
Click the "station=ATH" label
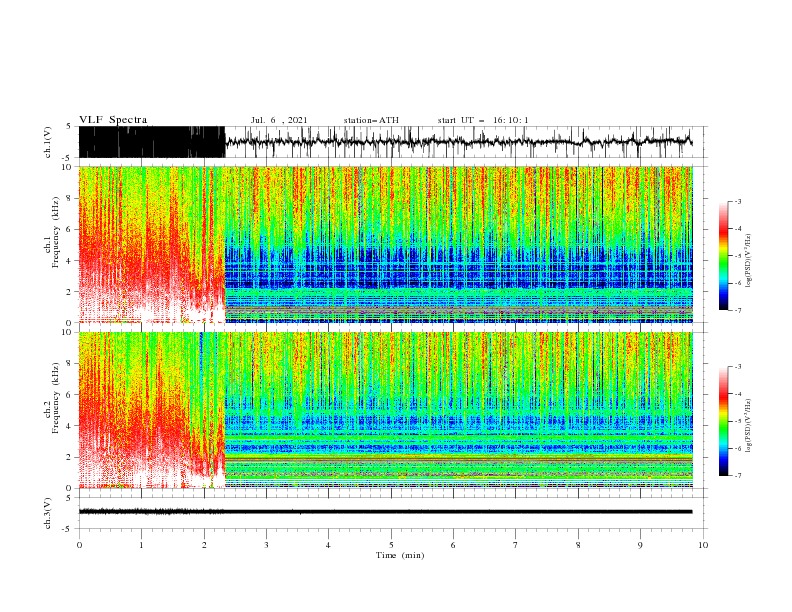[371, 120]
